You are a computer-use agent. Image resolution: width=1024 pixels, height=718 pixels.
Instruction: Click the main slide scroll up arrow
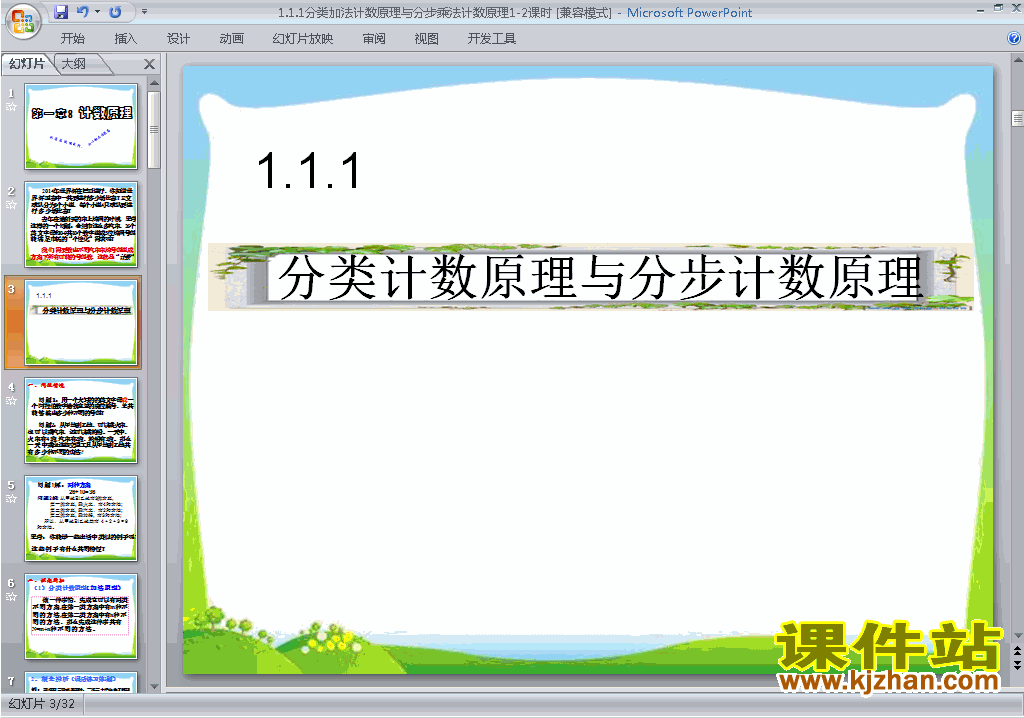pos(1017,59)
